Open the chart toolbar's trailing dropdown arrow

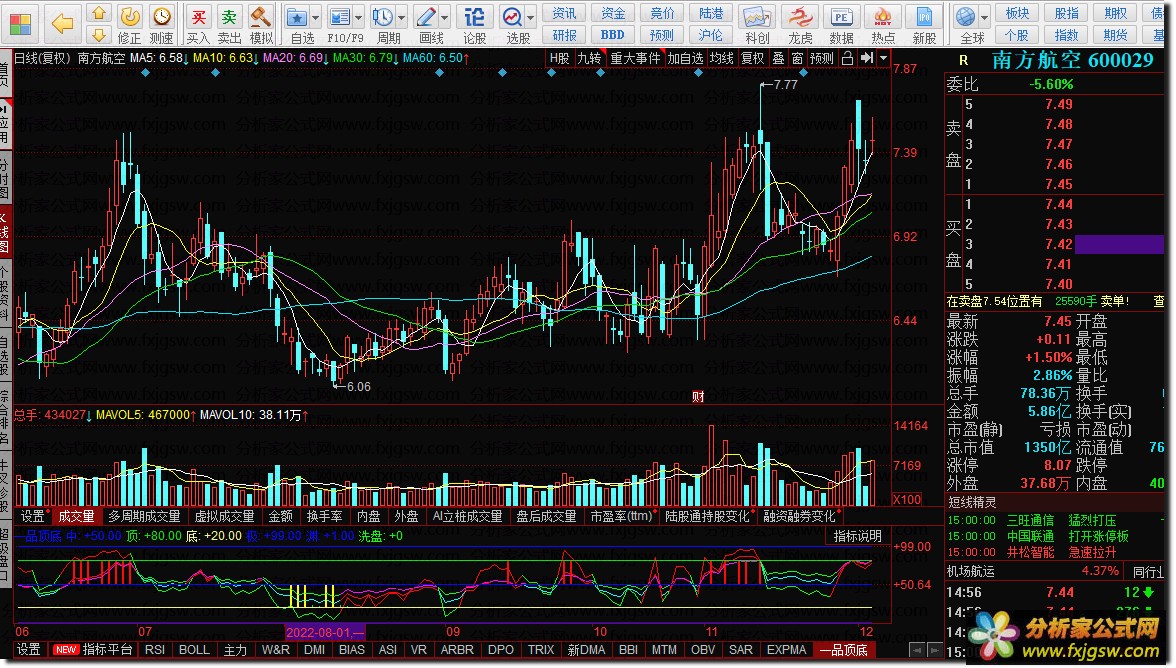tap(884, 58)
